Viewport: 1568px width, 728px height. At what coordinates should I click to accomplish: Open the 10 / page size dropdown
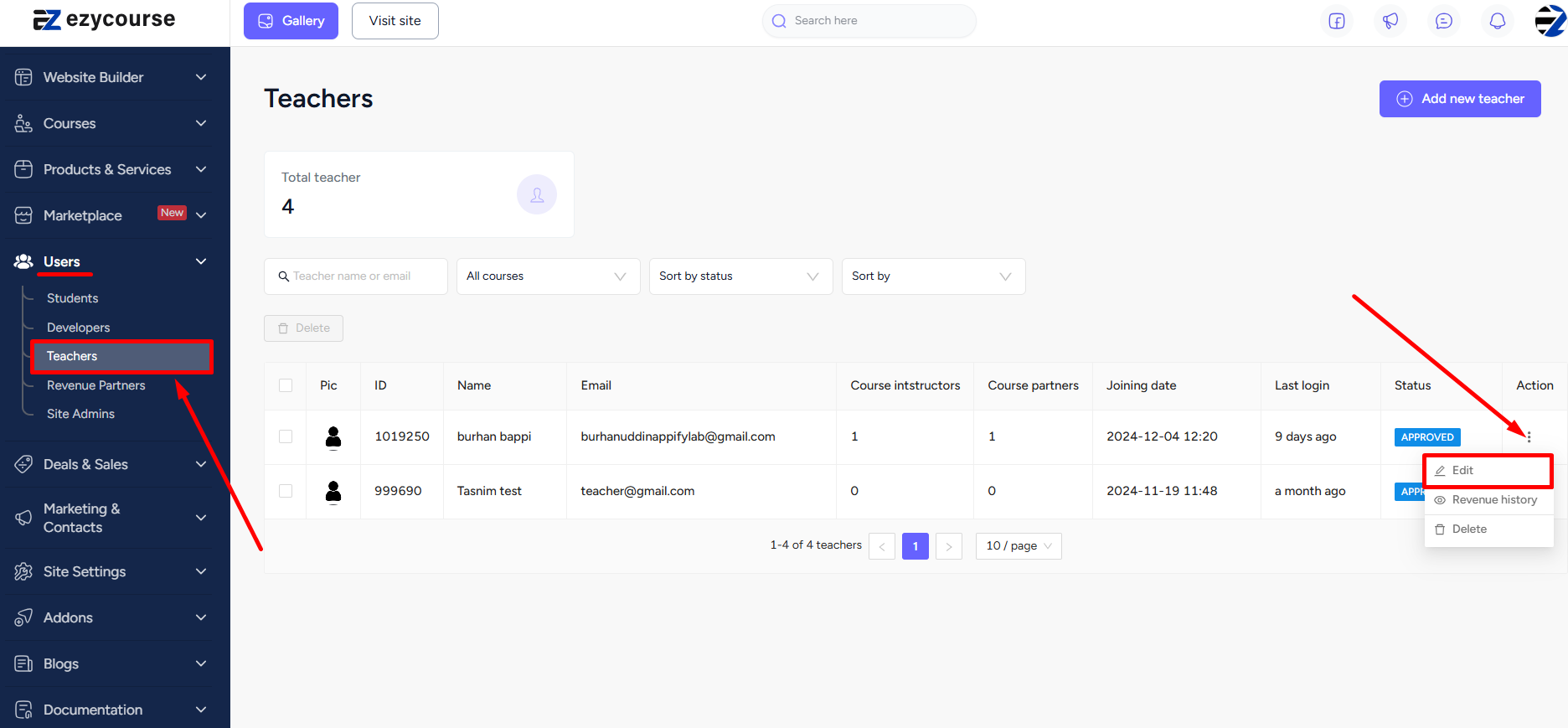coord(1019,546)
